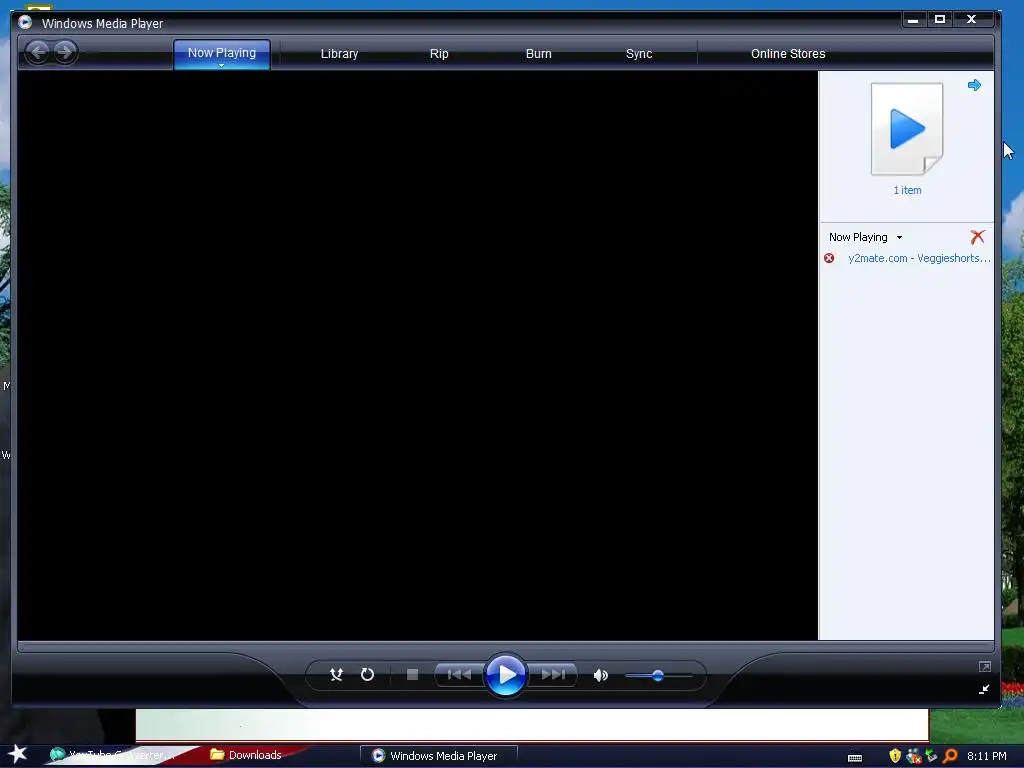Image resolution: width=1024 pixels, height=768 pixels.
Task: Open the YouTube Converter taskbar button
Action: pyautogui.click(x=111, y=755)
